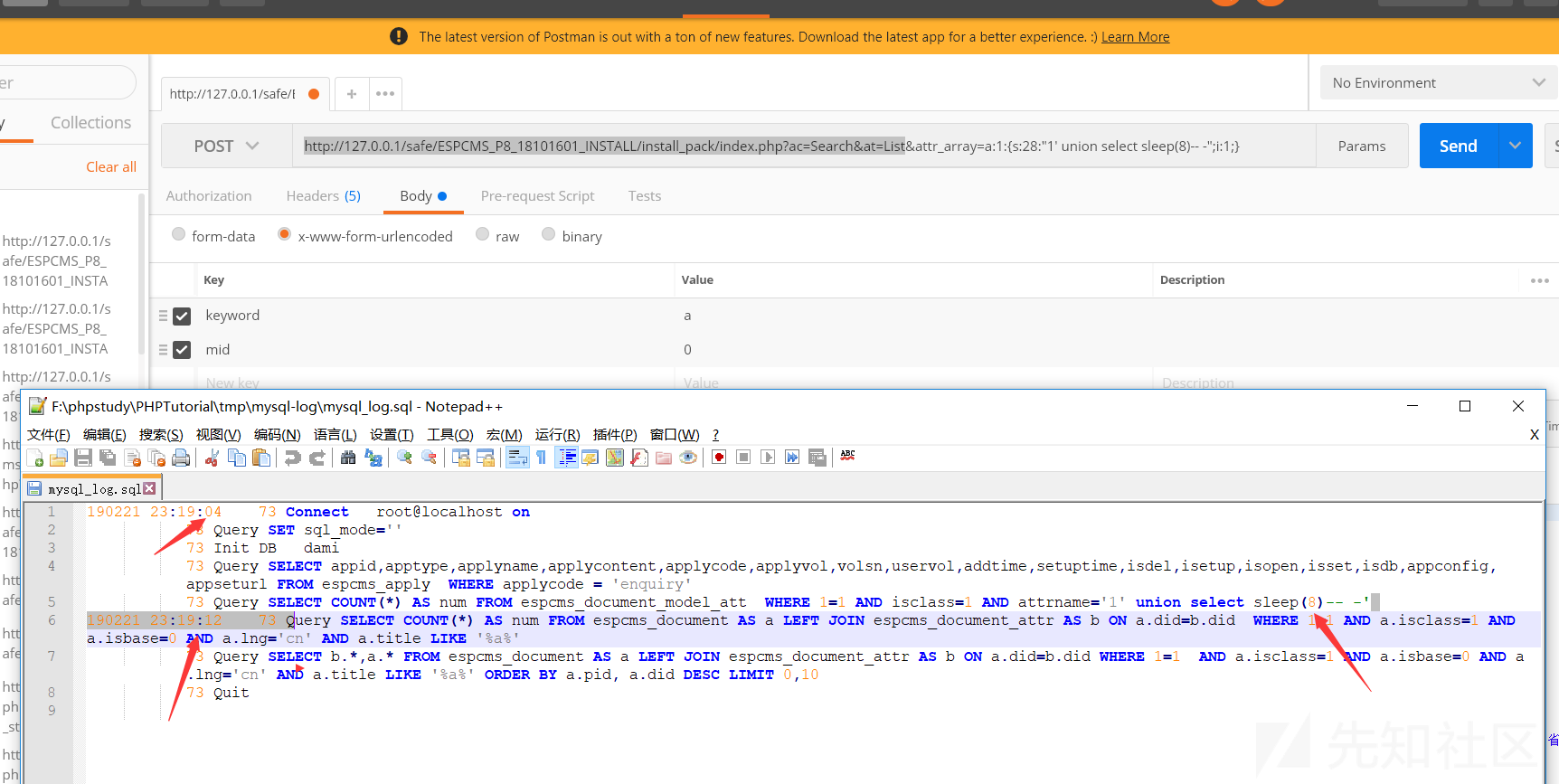Image resolution: width=1559 pixels, height=784 pixels.
Task: Select raw body radio button
Action: (x=482, y=235)
